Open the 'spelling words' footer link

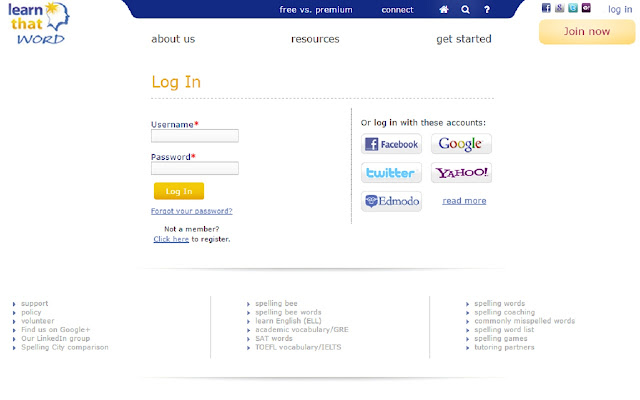point(500,304)
